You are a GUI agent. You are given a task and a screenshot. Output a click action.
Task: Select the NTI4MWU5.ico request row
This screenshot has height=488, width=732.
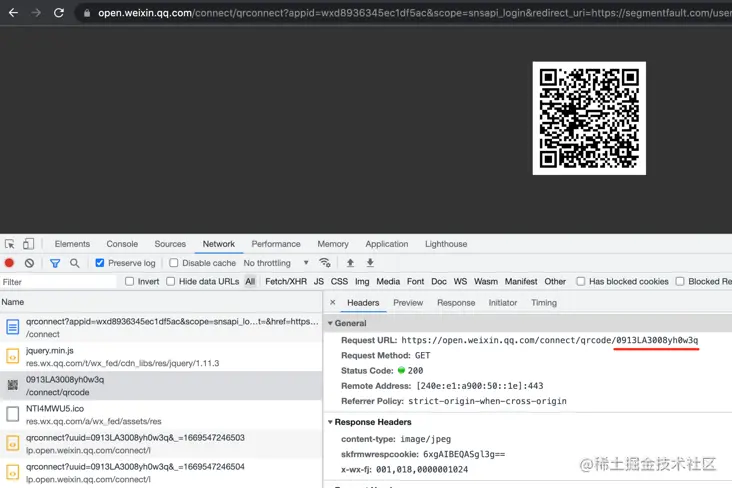pyautogui.click(x=161, y=414)
